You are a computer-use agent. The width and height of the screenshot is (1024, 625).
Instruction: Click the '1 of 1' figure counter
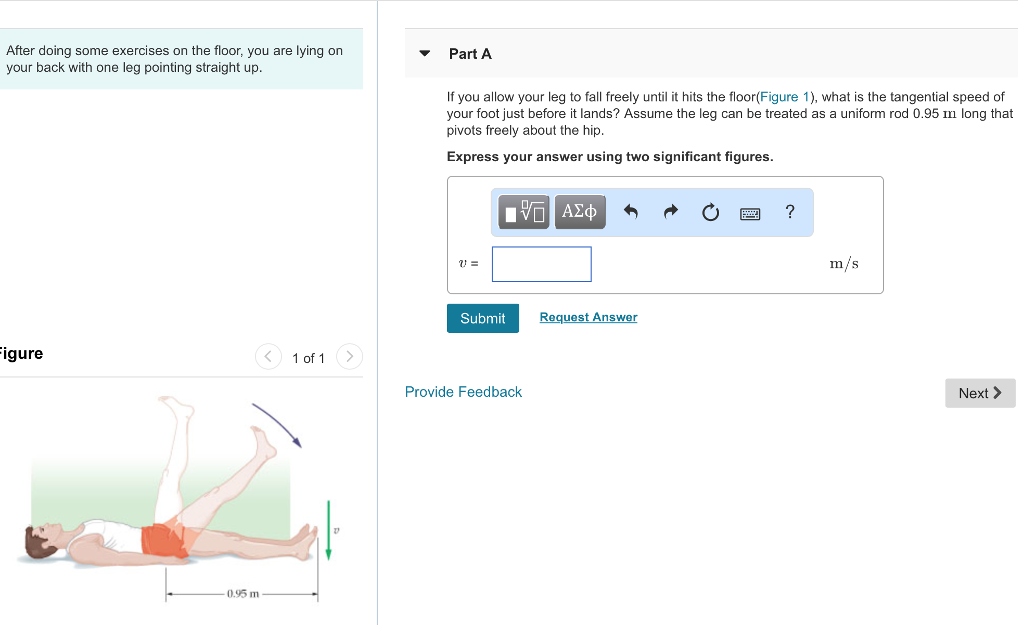(308, 358)
